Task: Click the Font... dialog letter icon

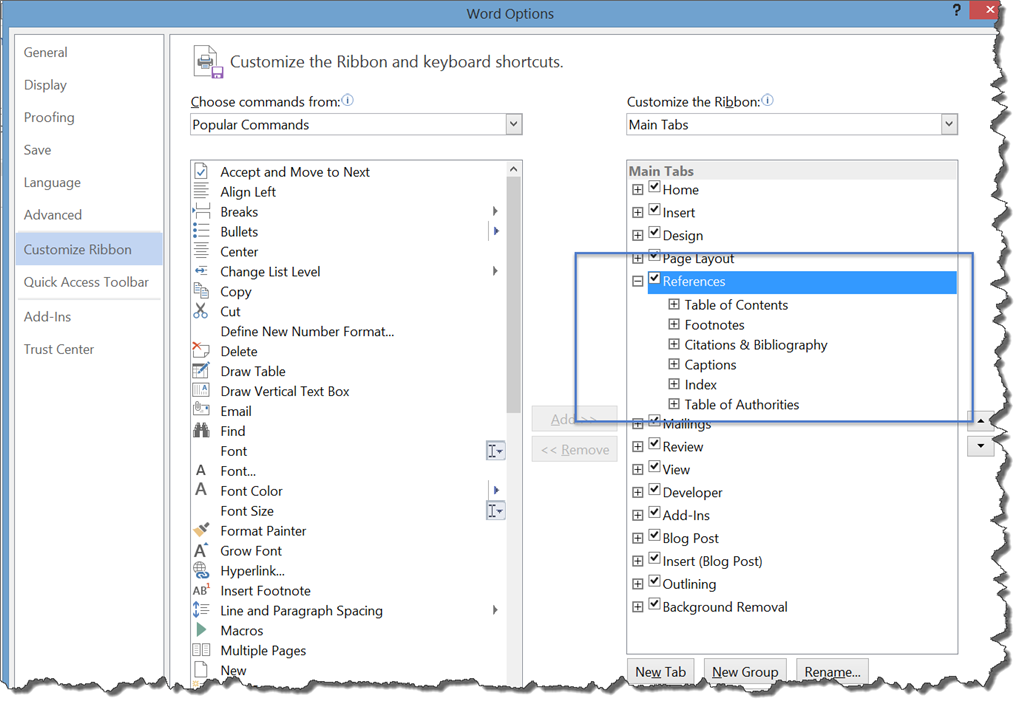Action: pos(201,470)
